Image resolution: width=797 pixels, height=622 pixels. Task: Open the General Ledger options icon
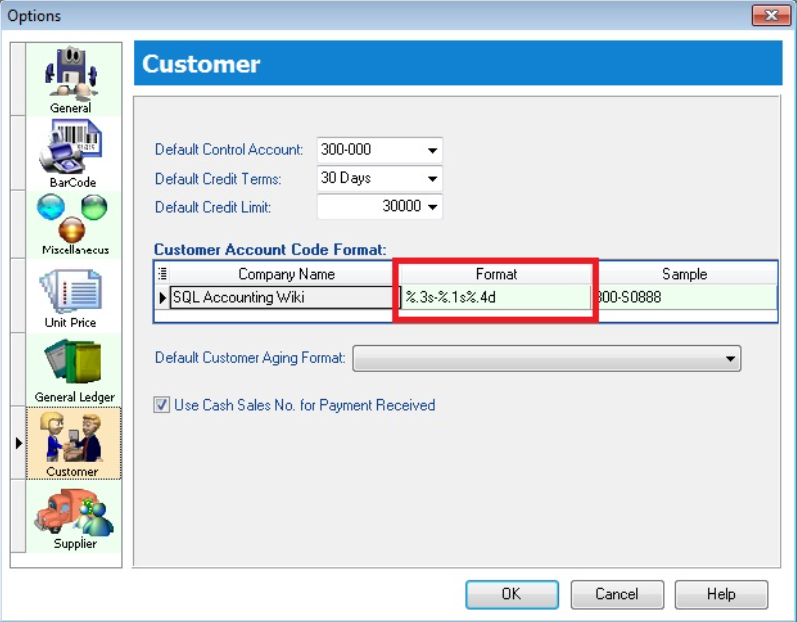[73, 370]
